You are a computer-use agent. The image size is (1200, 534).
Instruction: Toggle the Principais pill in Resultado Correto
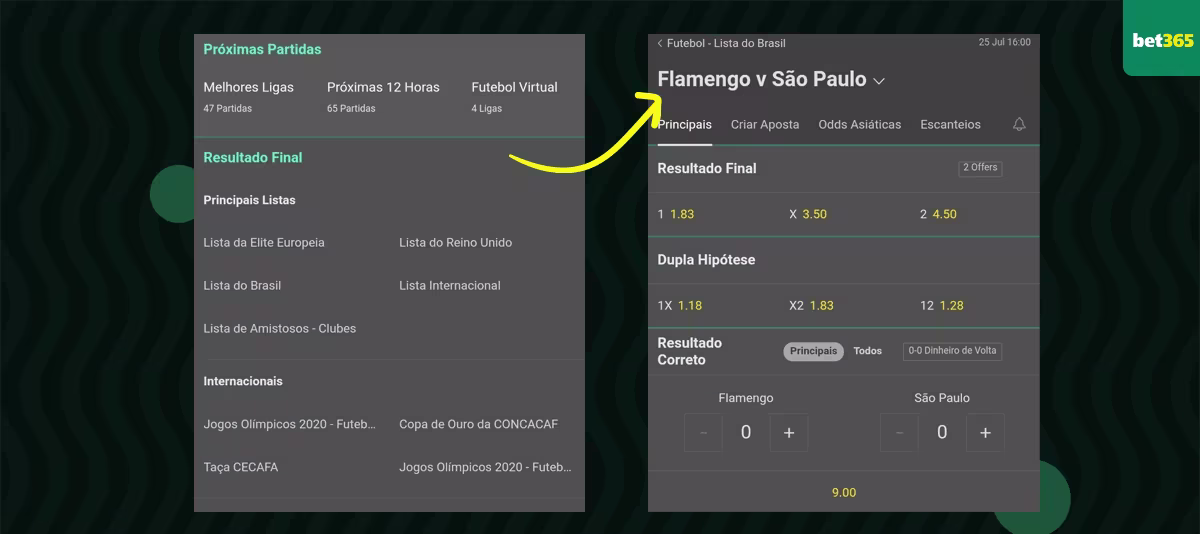pyautogui.click(x=813, y=351)
